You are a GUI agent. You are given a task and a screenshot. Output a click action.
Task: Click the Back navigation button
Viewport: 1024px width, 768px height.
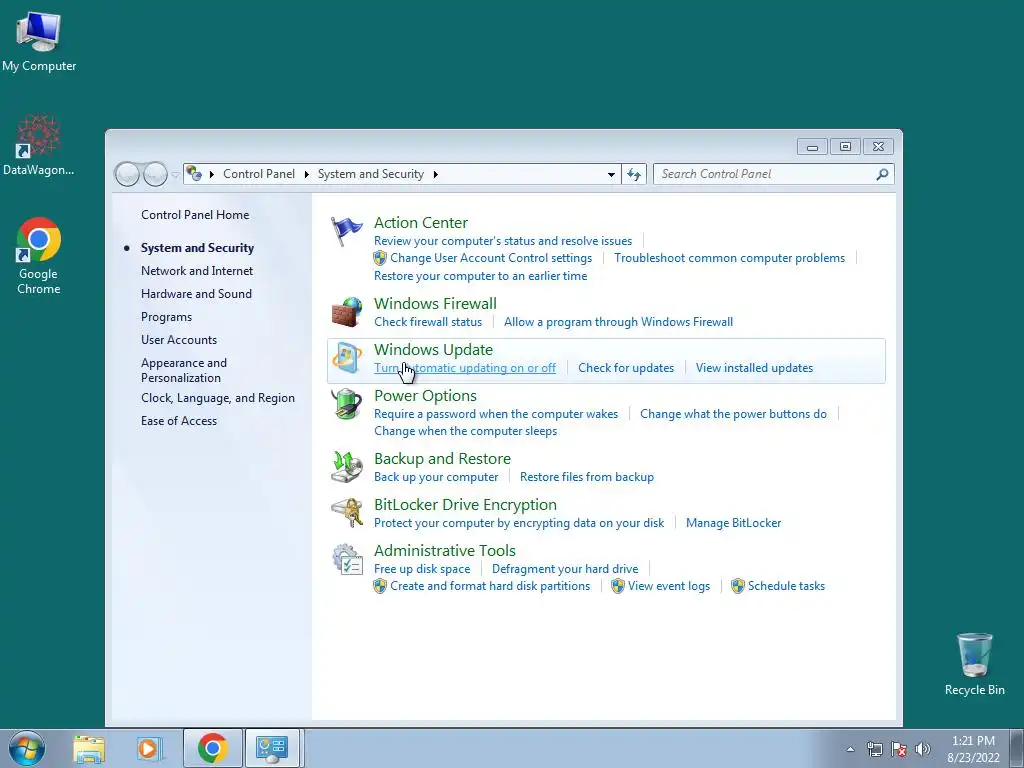coord(127,174)
